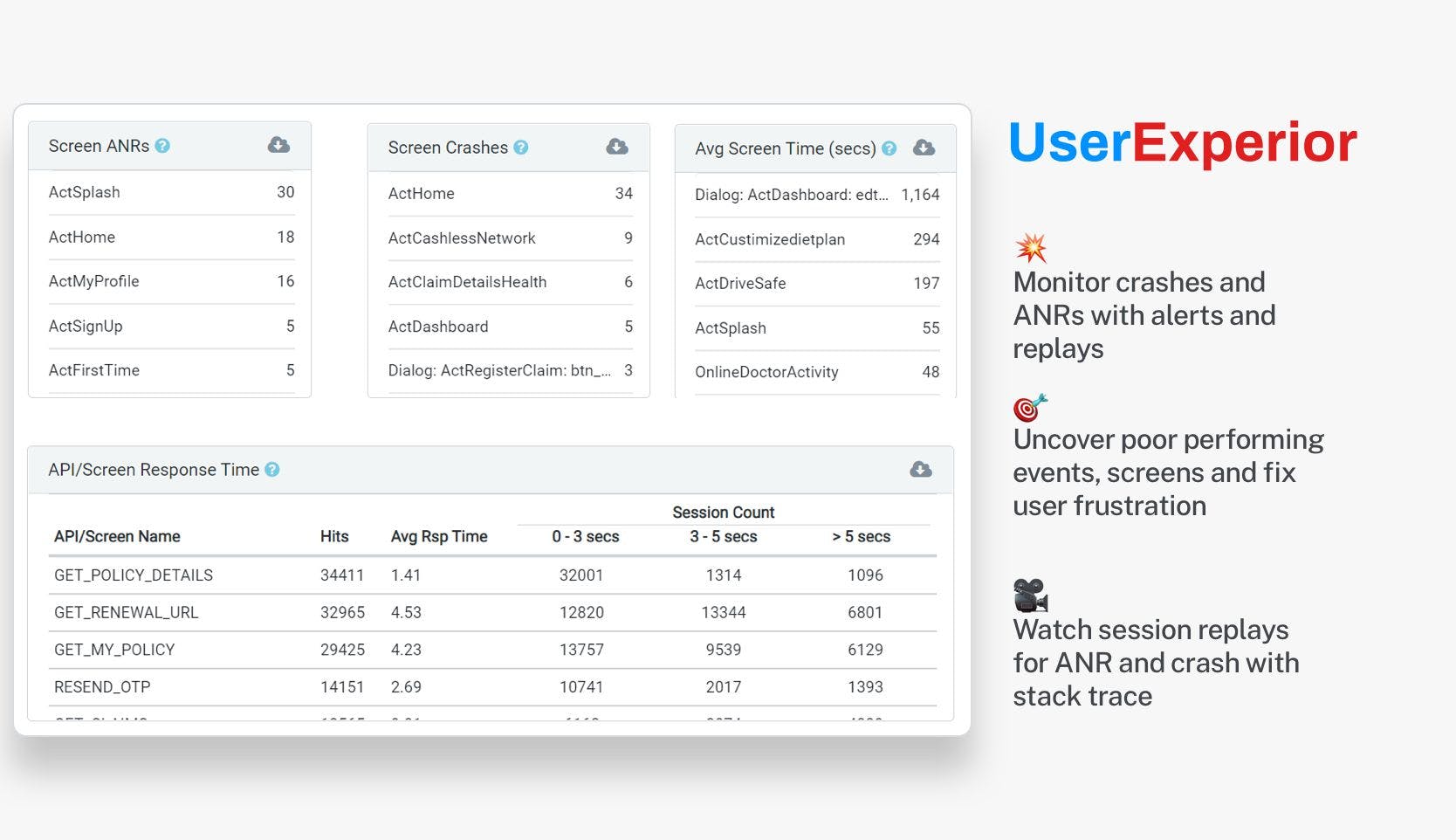Export API/Screen Response Time via cloud icon

[919, 470]
